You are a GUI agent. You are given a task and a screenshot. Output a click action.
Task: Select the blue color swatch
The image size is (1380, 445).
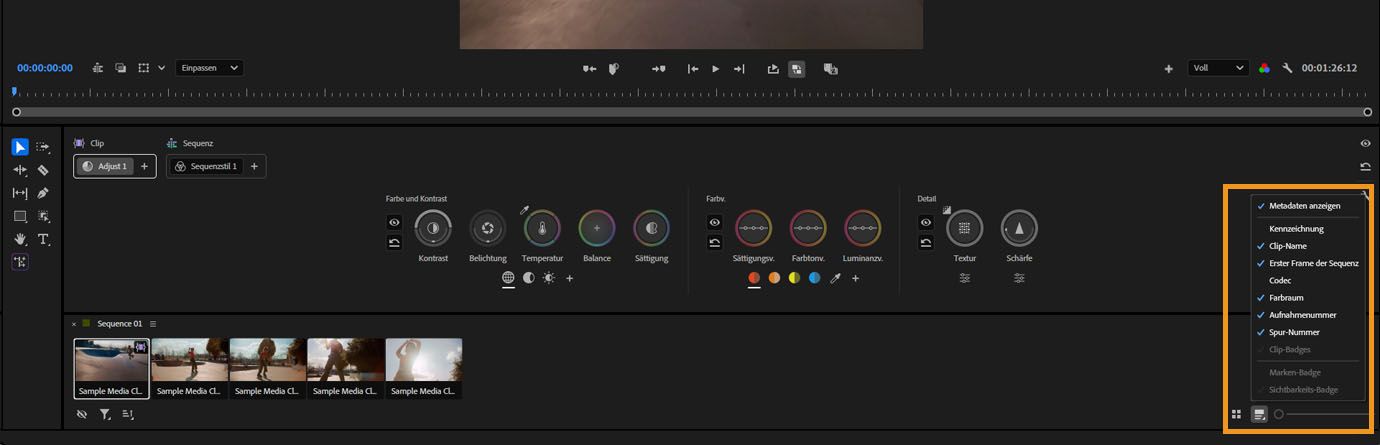pyautogui.click(x=814, y=278)
